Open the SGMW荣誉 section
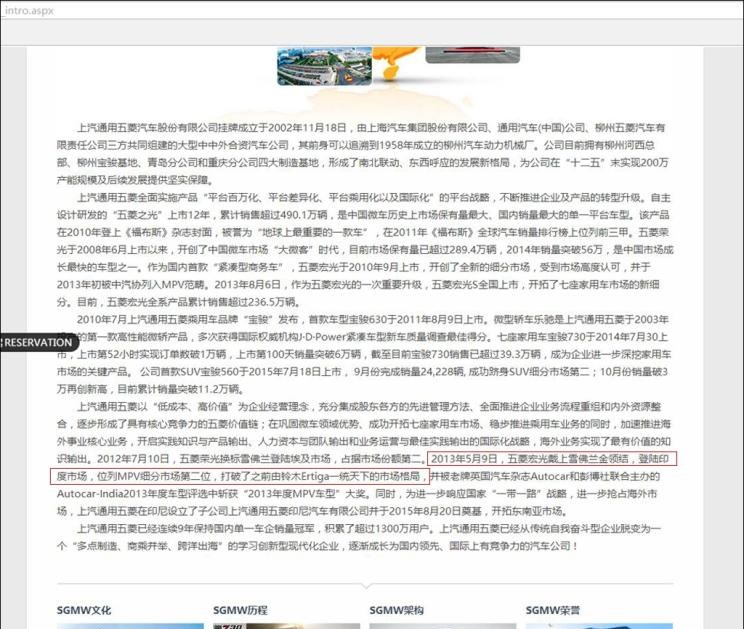The width and height of the screenshot is (744, 629). [x=552, y=610]
